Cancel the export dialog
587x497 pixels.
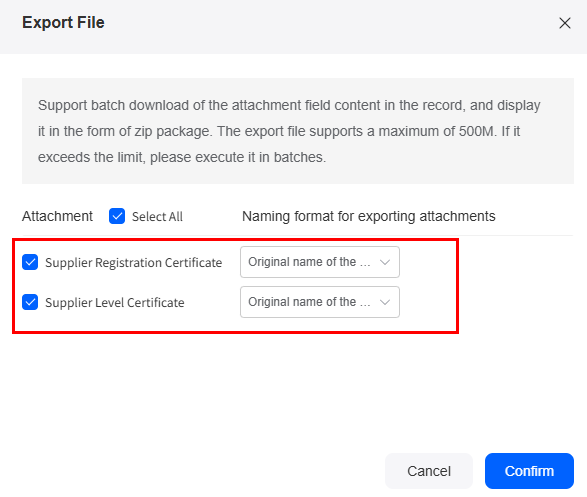click(x=429, y=471)
